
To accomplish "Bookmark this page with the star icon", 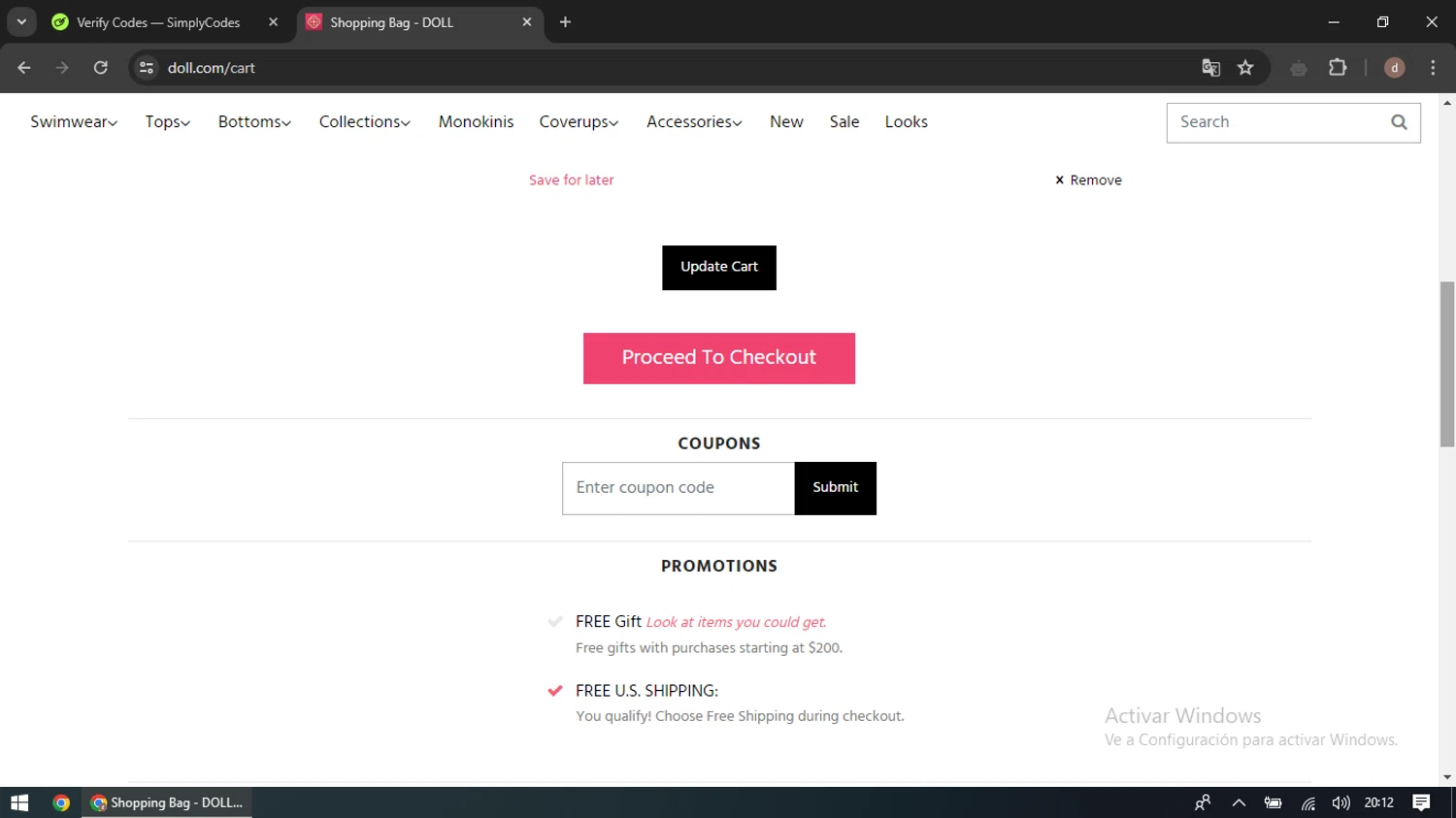I will (1245, 68).
